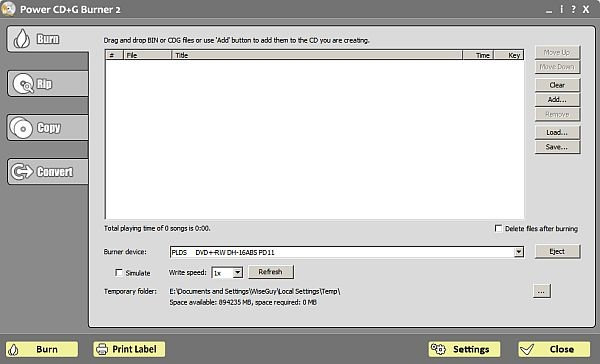Click the temporary folder path text
The height and width of the screenshot is (364, 600).
pos(255,291)
